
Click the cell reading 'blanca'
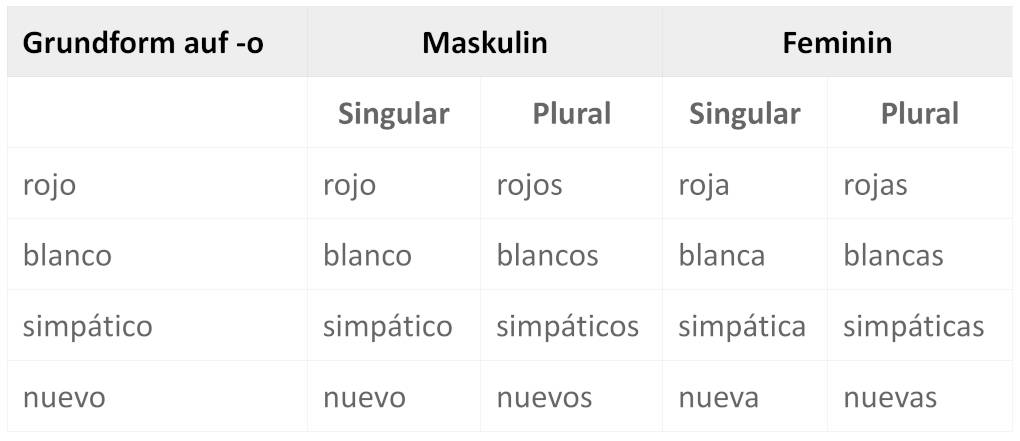tap(721, 256)
